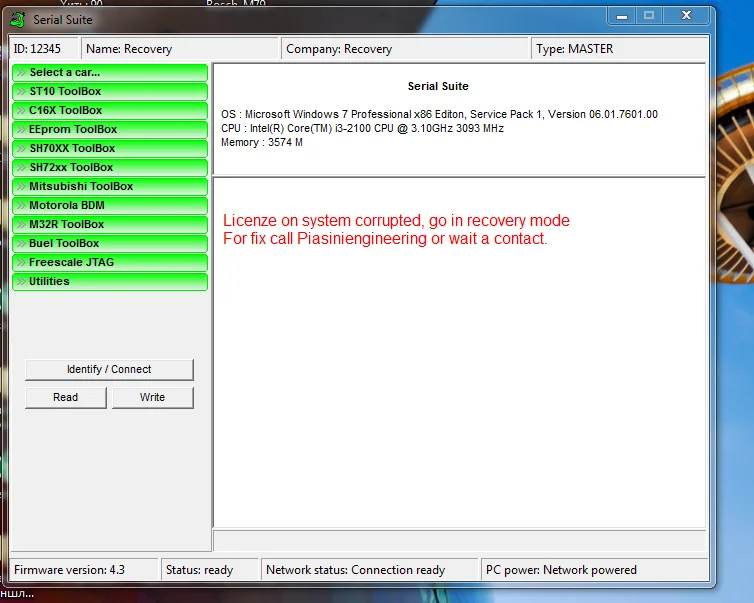Viewport: 754px width, 603px height.
Task: Minimize the Serial Suite window
Action: click(x=622, y=16)
